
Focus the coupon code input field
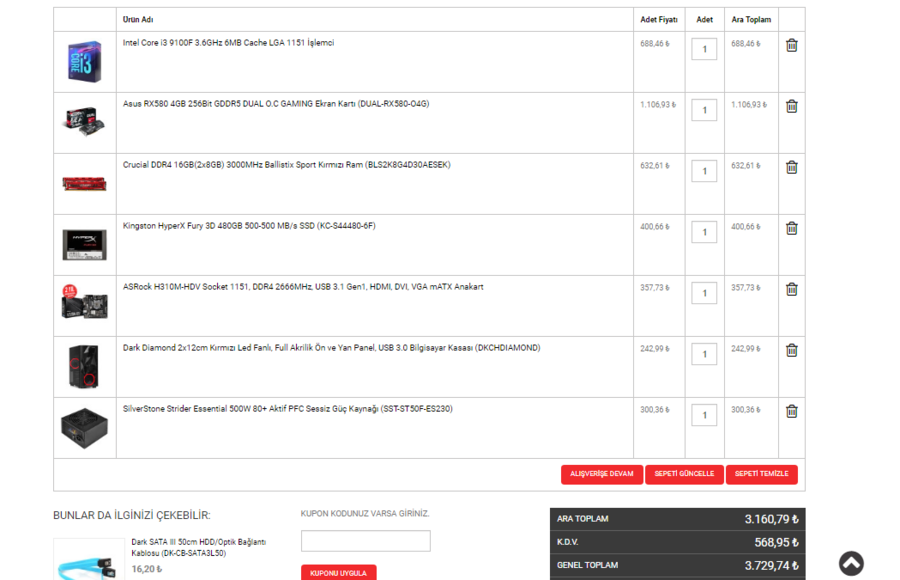[366, 541]
